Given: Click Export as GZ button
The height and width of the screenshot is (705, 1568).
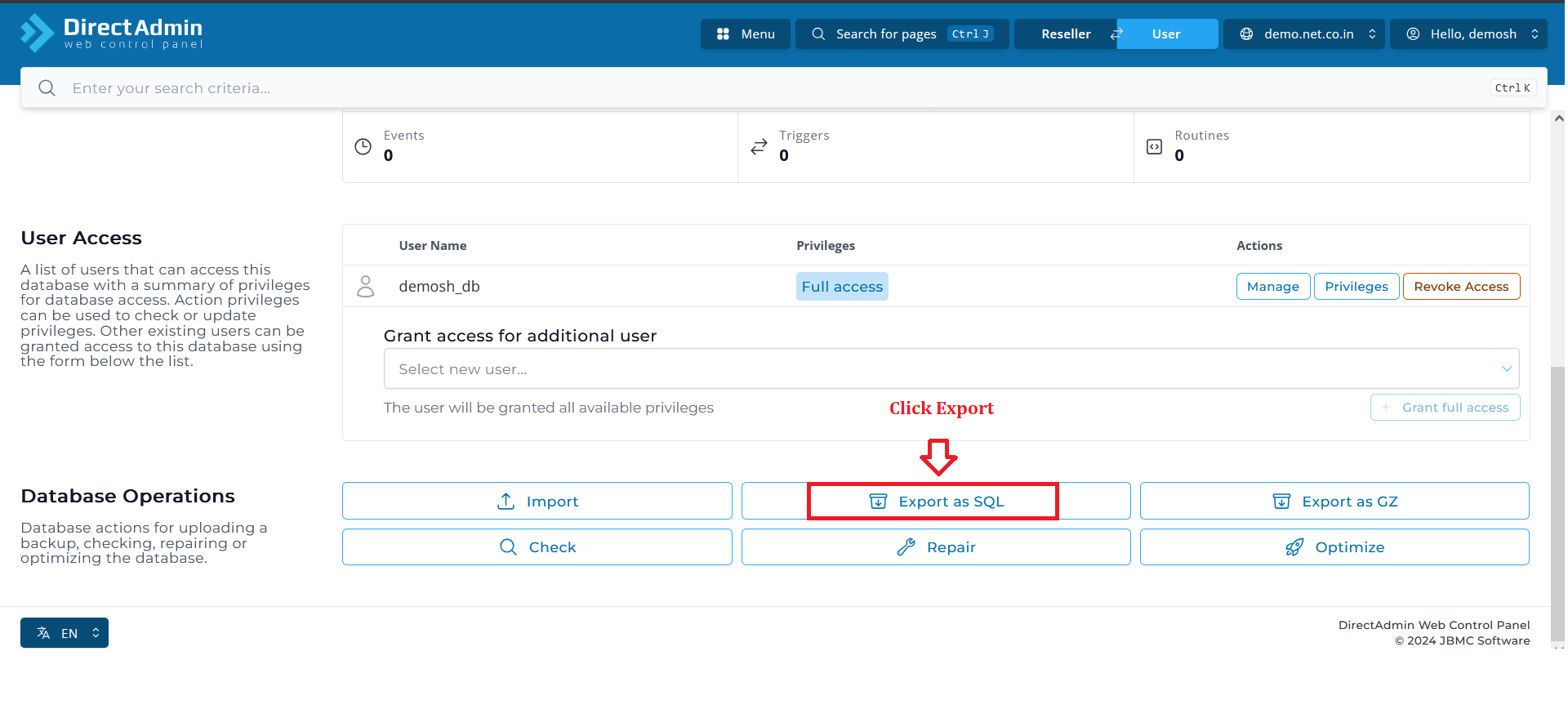Looking at the screenshot, I should coord(1334,501).
